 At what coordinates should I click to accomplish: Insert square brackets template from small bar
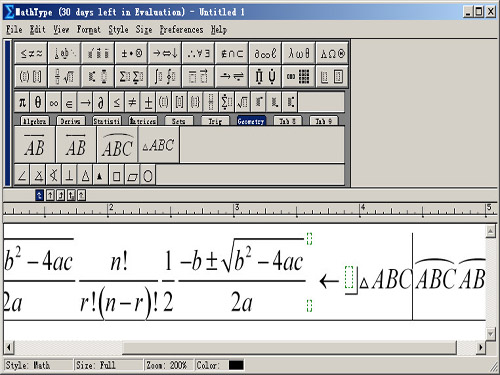pyautogui.click(x=179, y=102)
